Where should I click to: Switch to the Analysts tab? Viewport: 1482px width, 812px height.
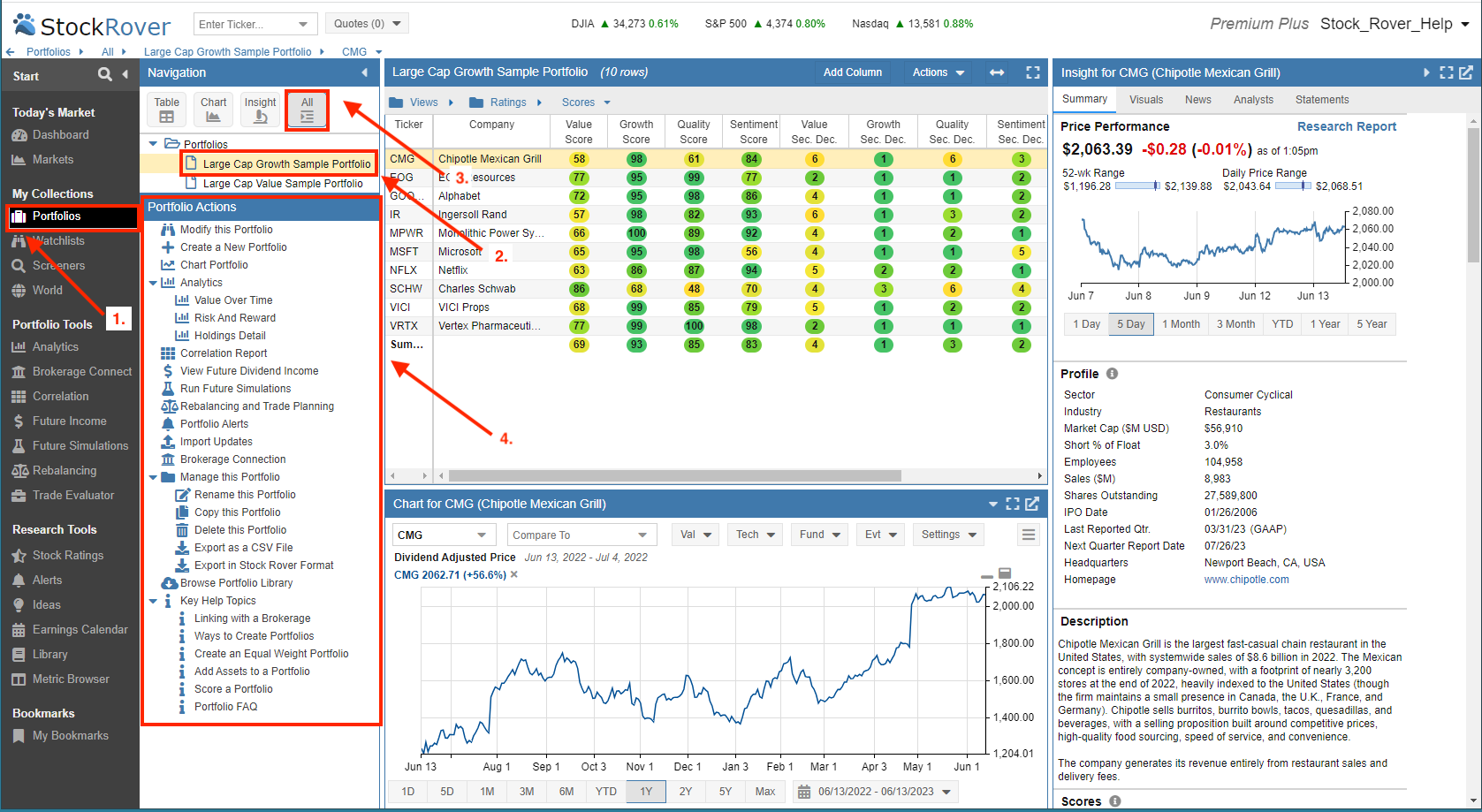1253,100
